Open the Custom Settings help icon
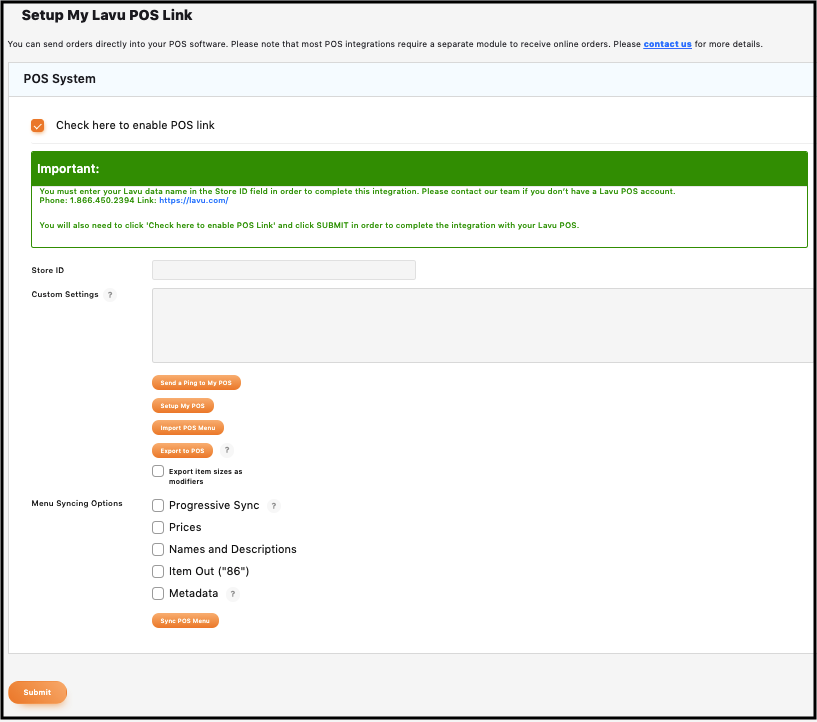This screenshot has width=817, height=722. click(110, 294)
